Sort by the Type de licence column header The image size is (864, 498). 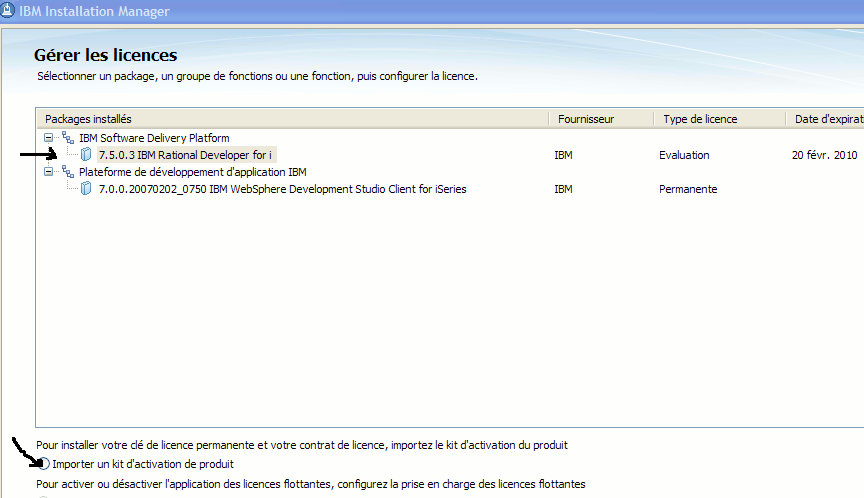[720, 119]
